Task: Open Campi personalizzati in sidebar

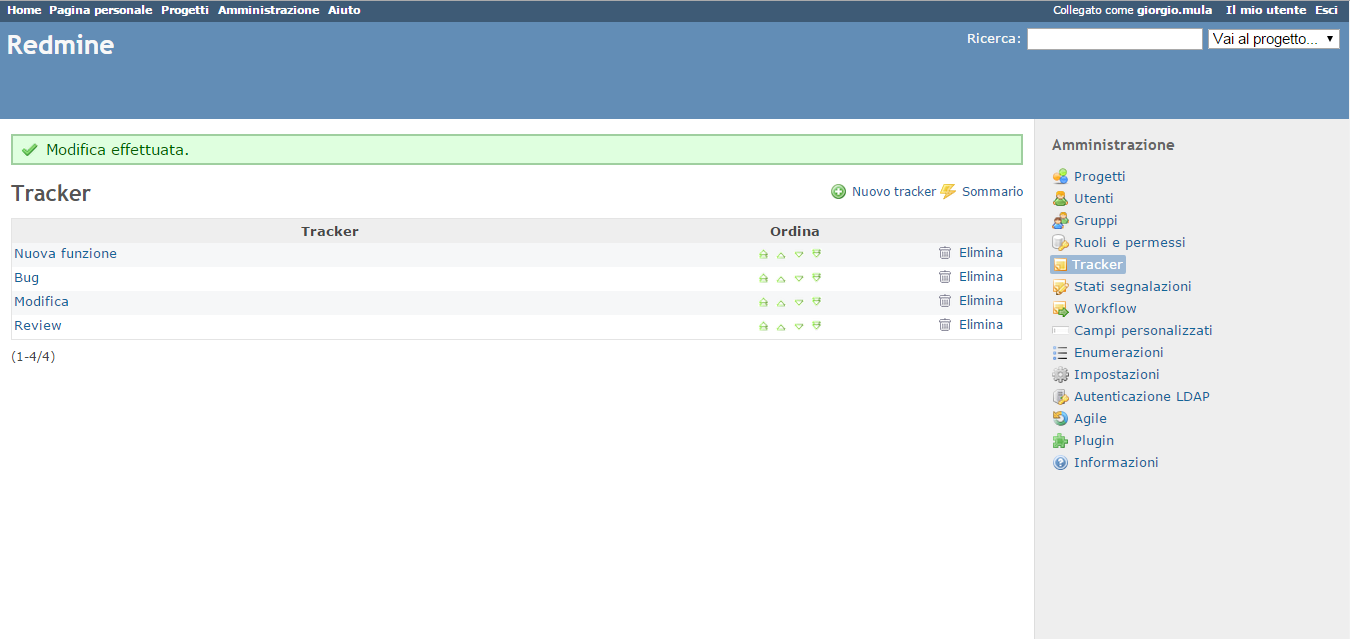Action: point(1143,331)
